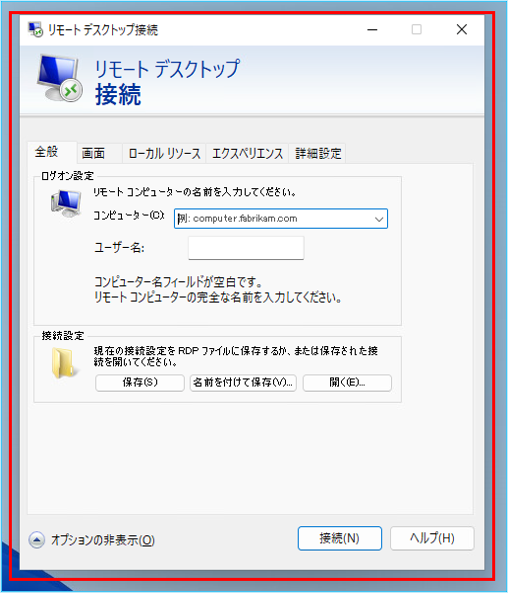
Task: Click the computer icon in ログオン設定
Action: coord(66,203)
